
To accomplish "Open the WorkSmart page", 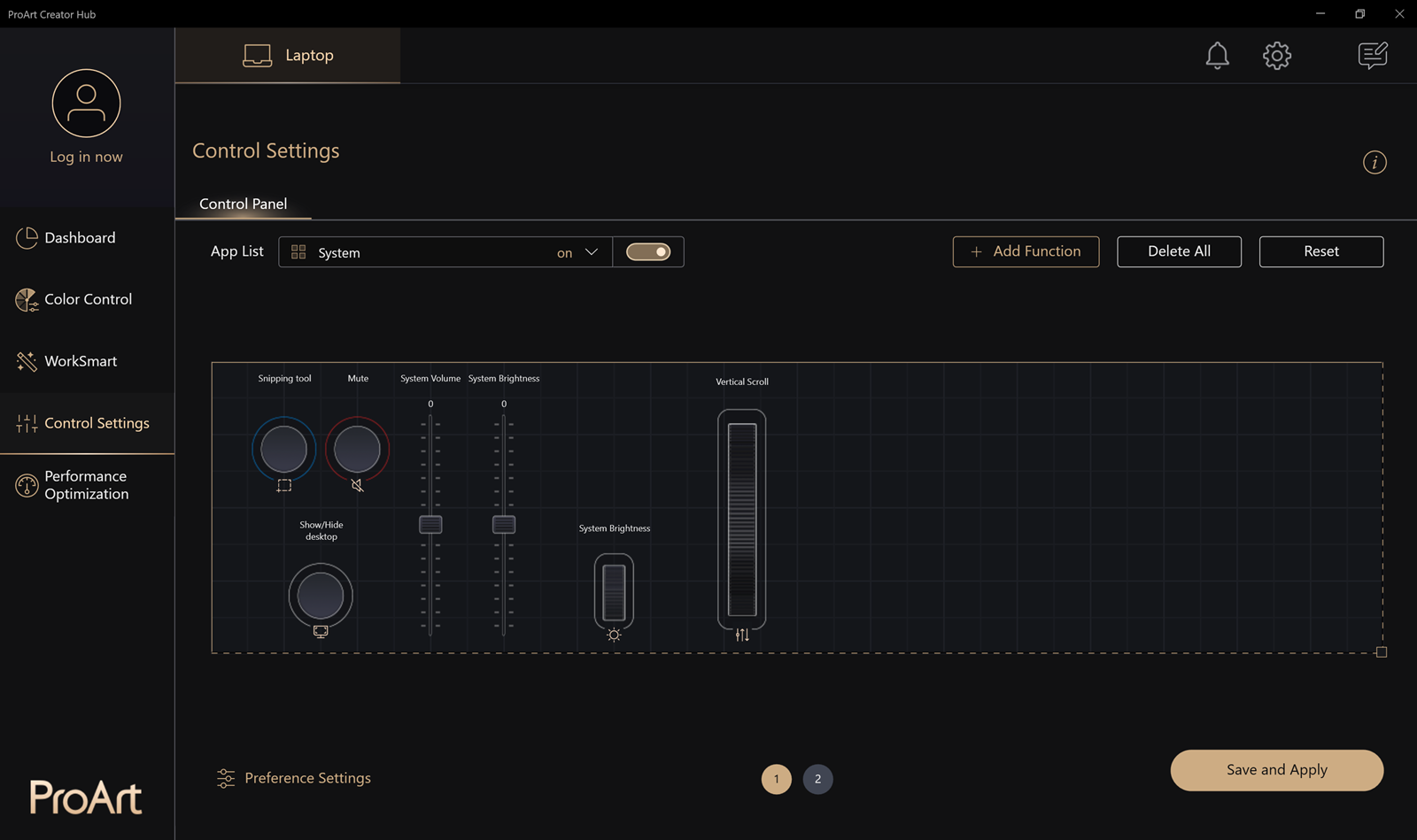I will point(87,361).
